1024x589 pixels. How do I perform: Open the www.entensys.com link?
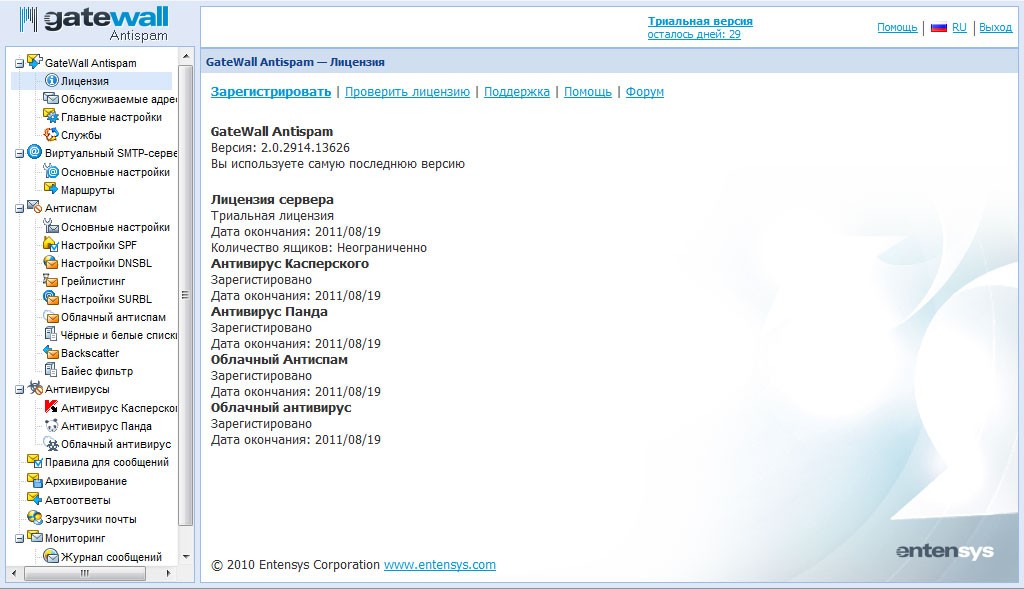(440, 565)
